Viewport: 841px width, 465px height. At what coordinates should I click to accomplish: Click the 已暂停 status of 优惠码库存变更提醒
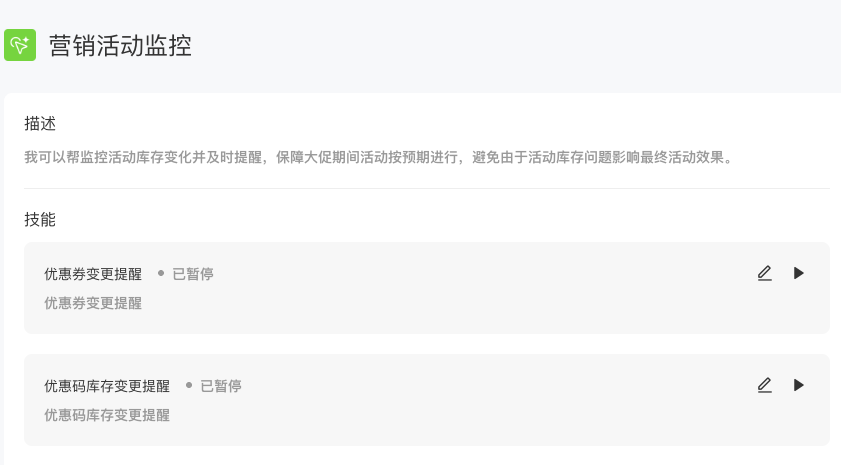[221, 386]
